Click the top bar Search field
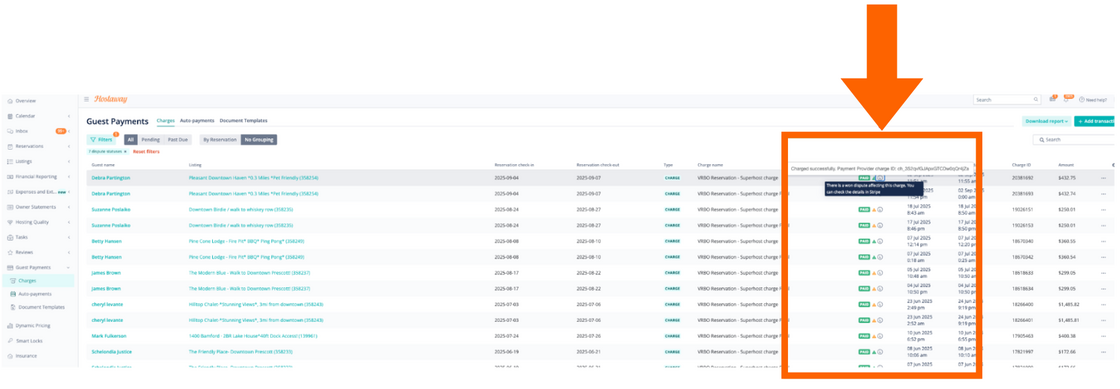 coord(1007,100)
